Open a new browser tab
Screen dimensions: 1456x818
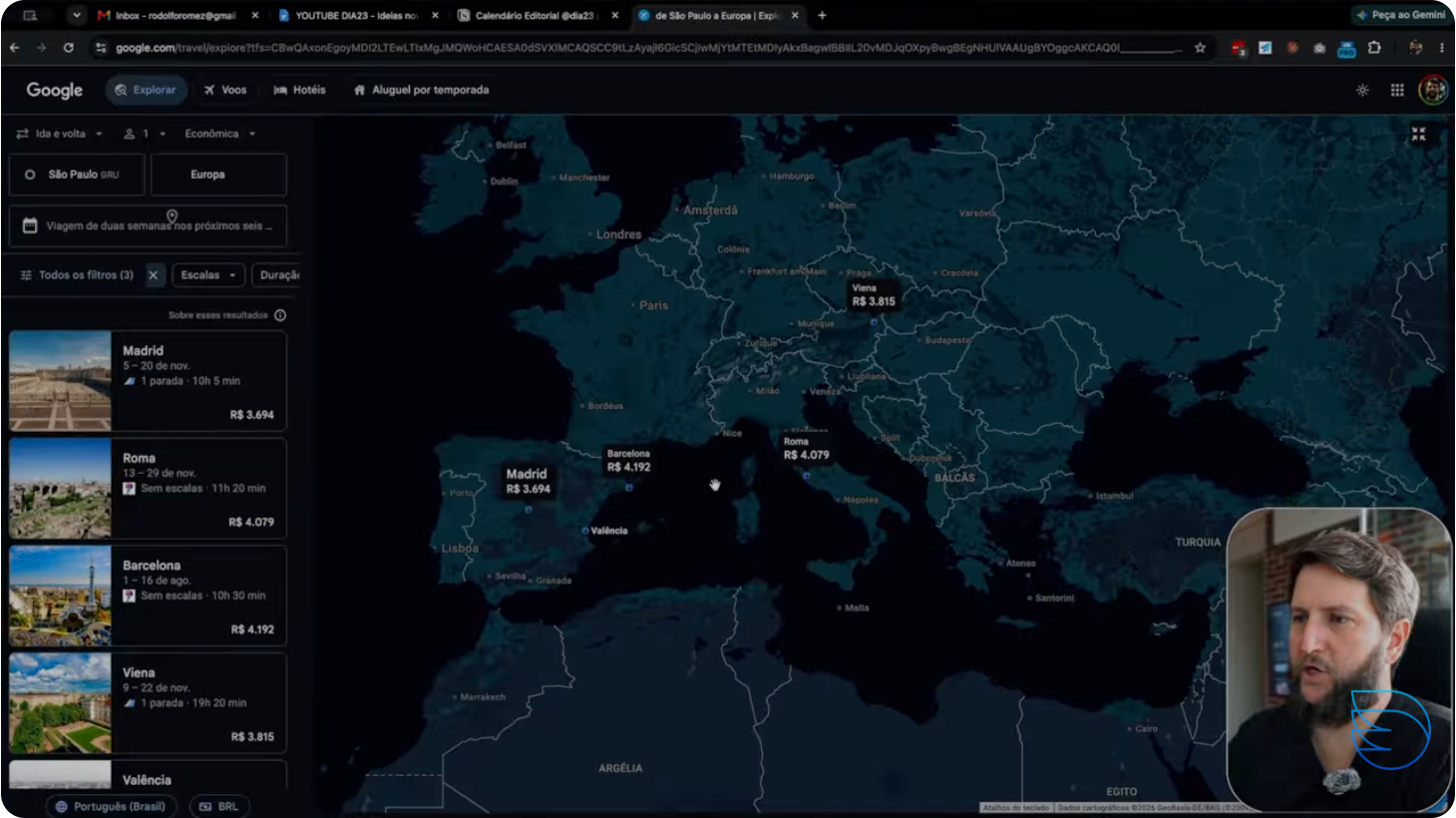click(x=822, y=15)
